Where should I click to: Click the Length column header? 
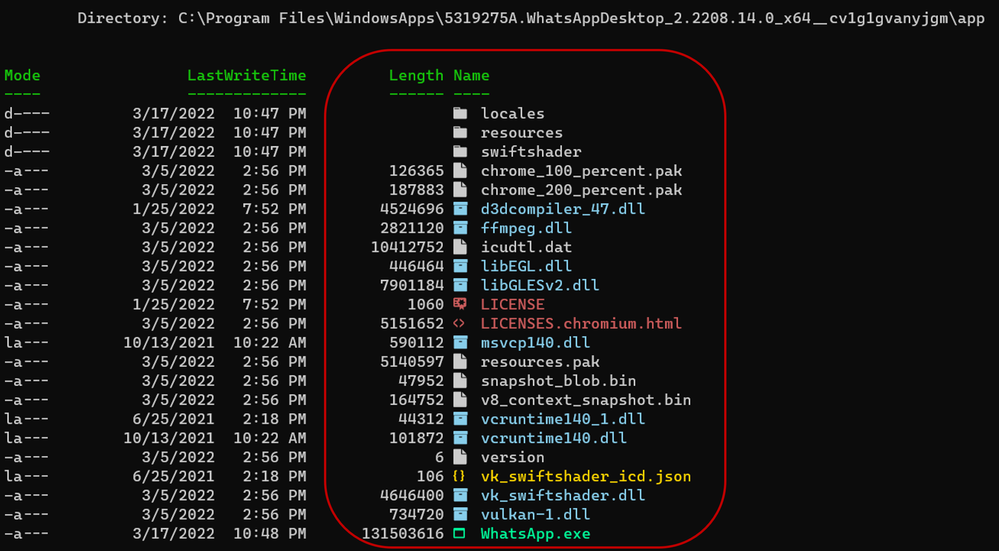[416, 75]
